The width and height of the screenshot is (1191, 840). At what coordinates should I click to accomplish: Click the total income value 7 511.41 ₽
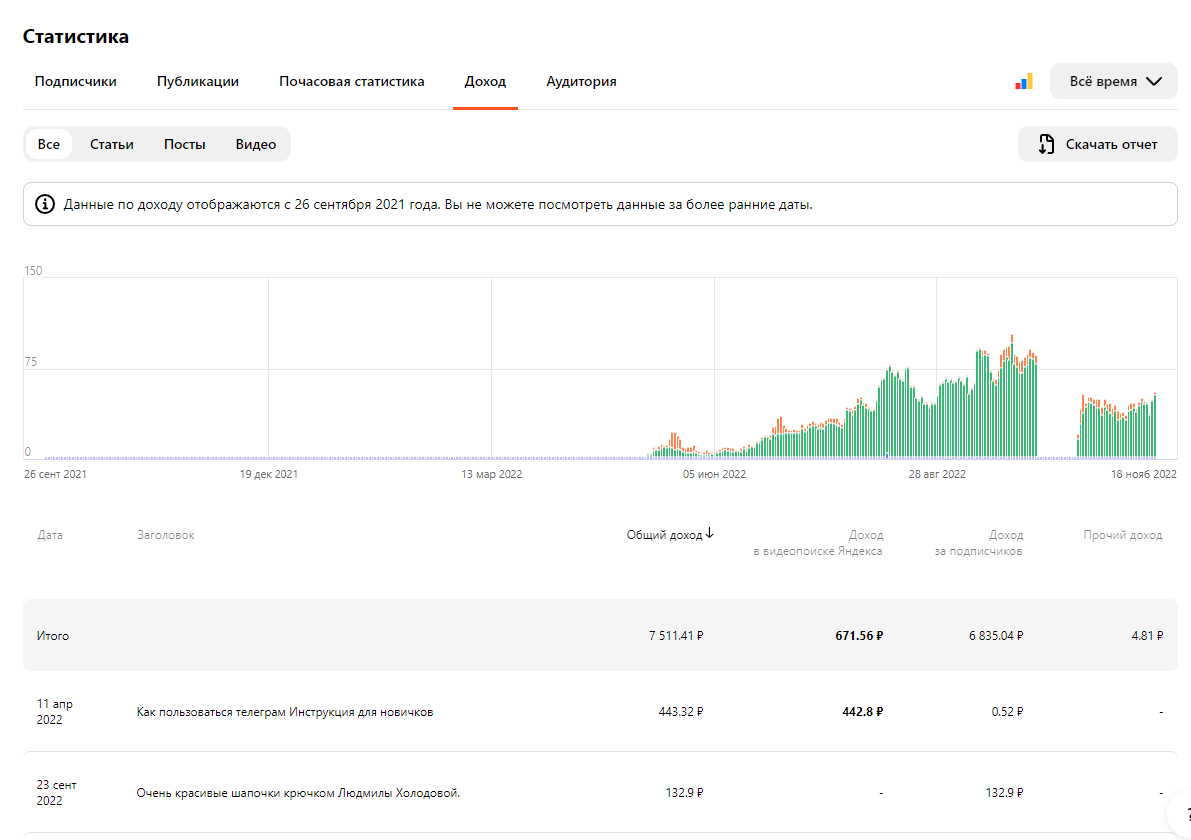(x=676, y=636)
